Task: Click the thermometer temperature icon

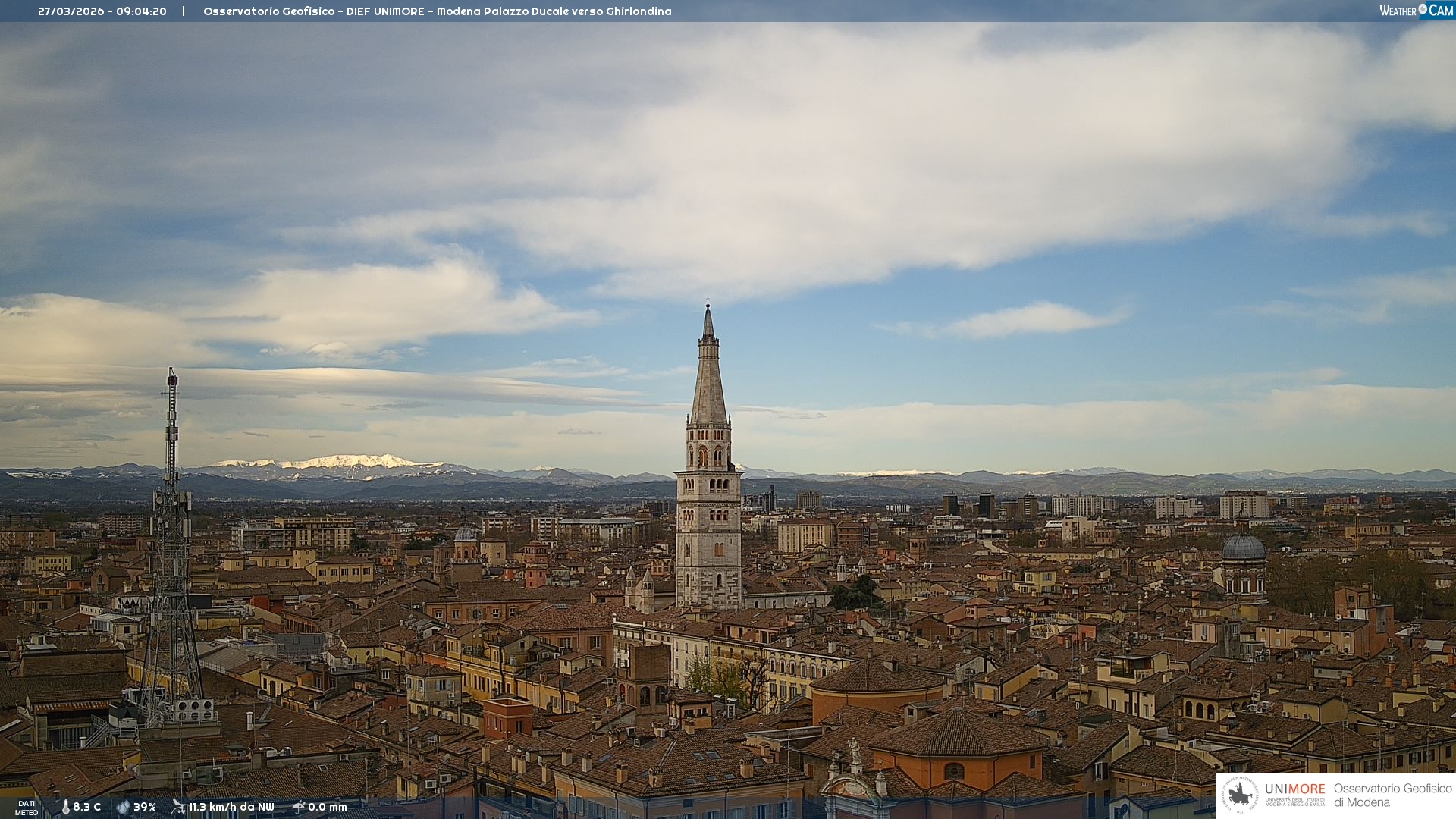Action: tap(66, 807)
